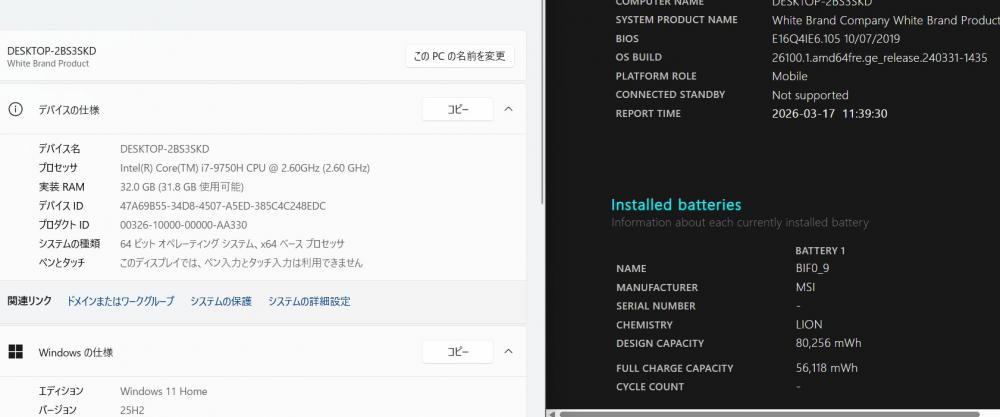Click the pen and touch value text
The image size is (1000, 417).
241,263
